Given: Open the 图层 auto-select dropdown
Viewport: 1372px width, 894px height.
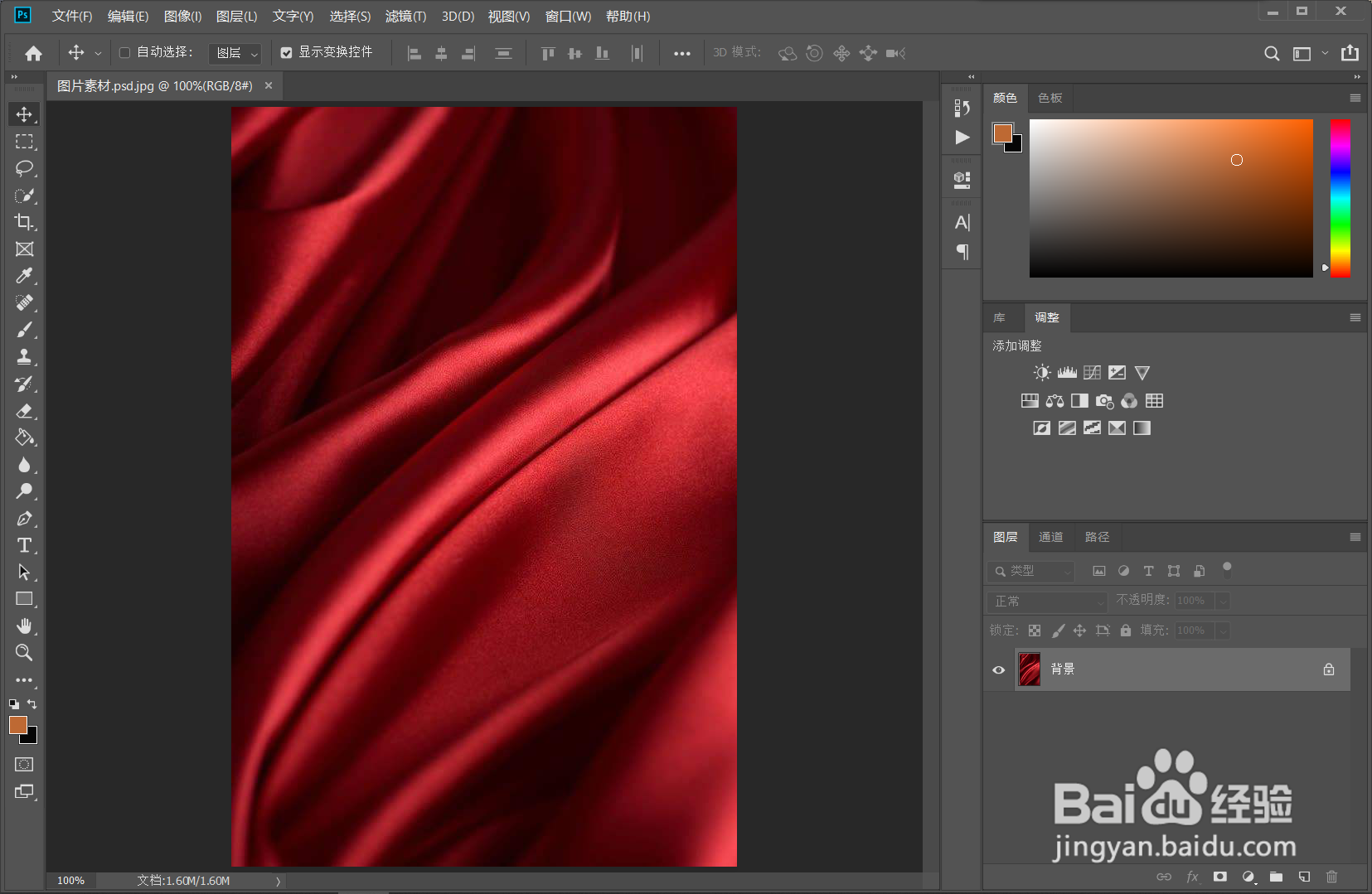Looking at the screenshot, I should click(x=235, y=53).
